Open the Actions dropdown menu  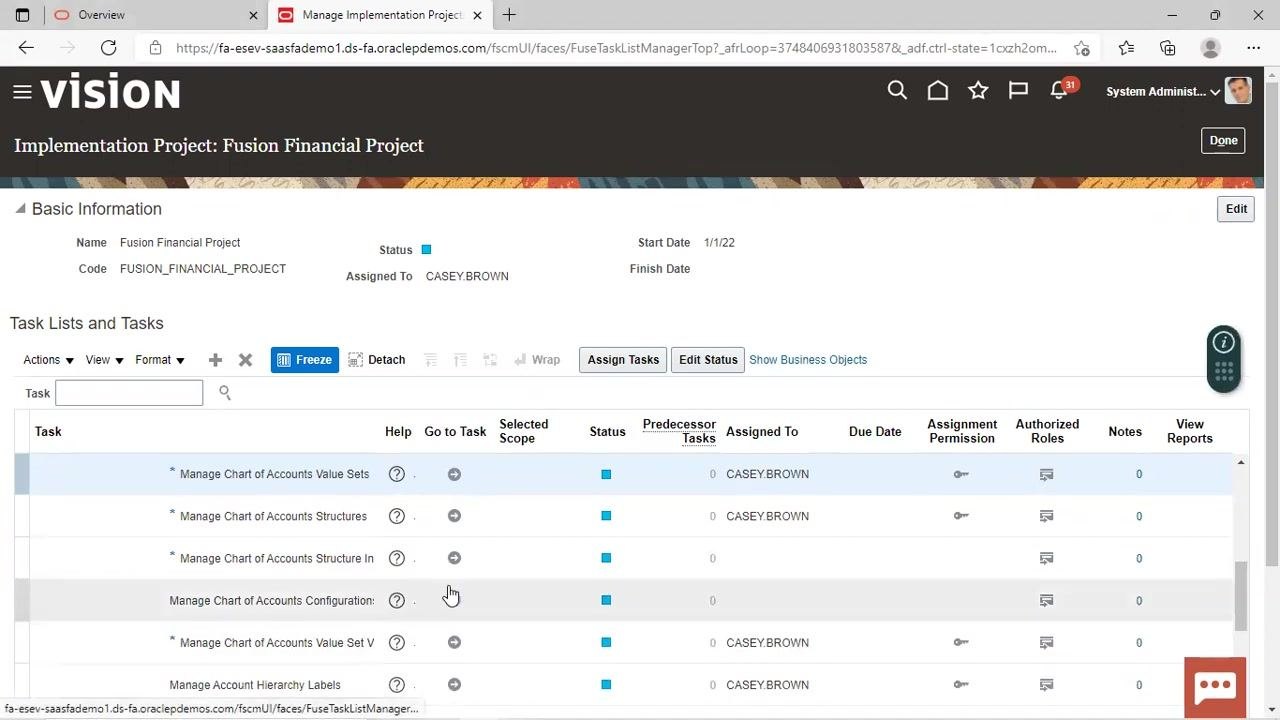coord(48,360)
